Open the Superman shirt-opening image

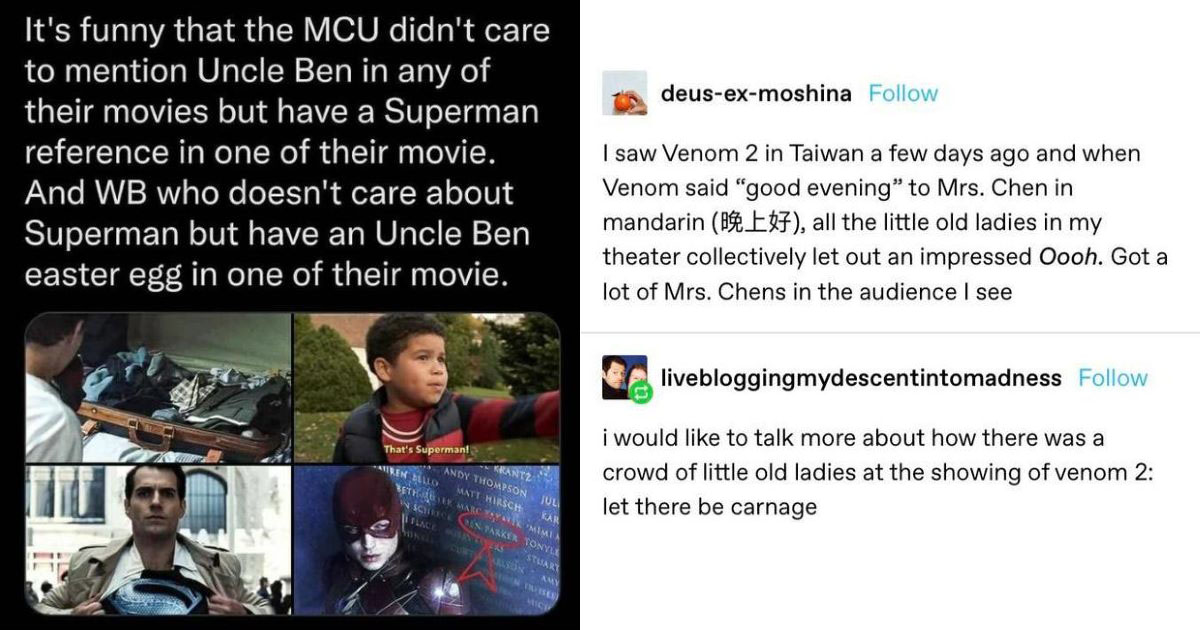click(x=158, y=540)
